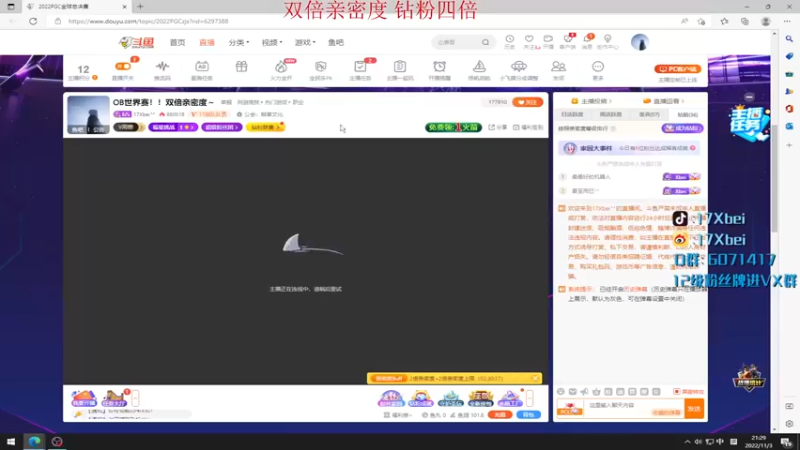This screenshot has width=800, height=450.
Task: Go to 首页 in Douyu navigation
Action: [x=178, y=42]
